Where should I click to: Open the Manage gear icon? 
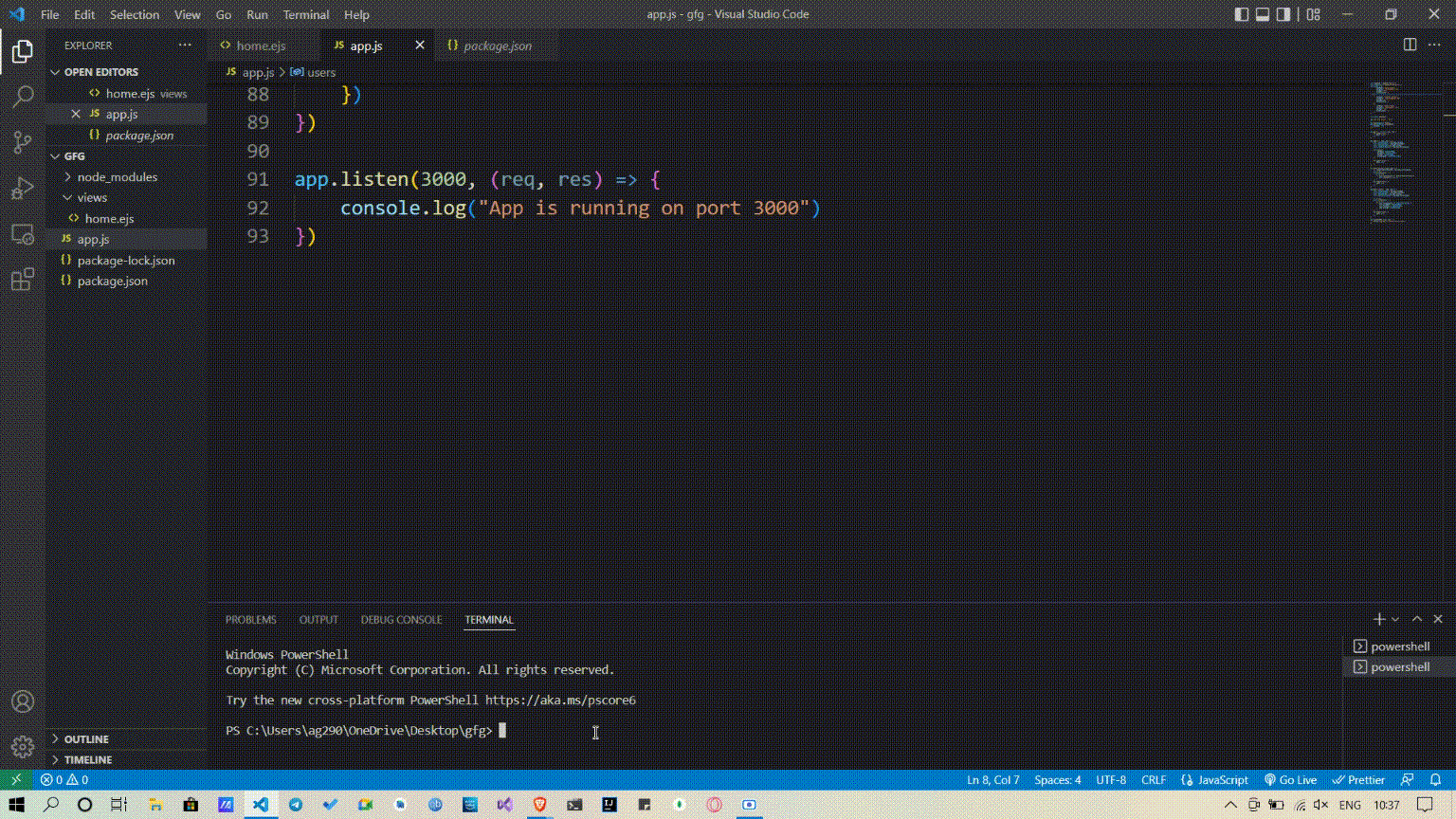23,747
